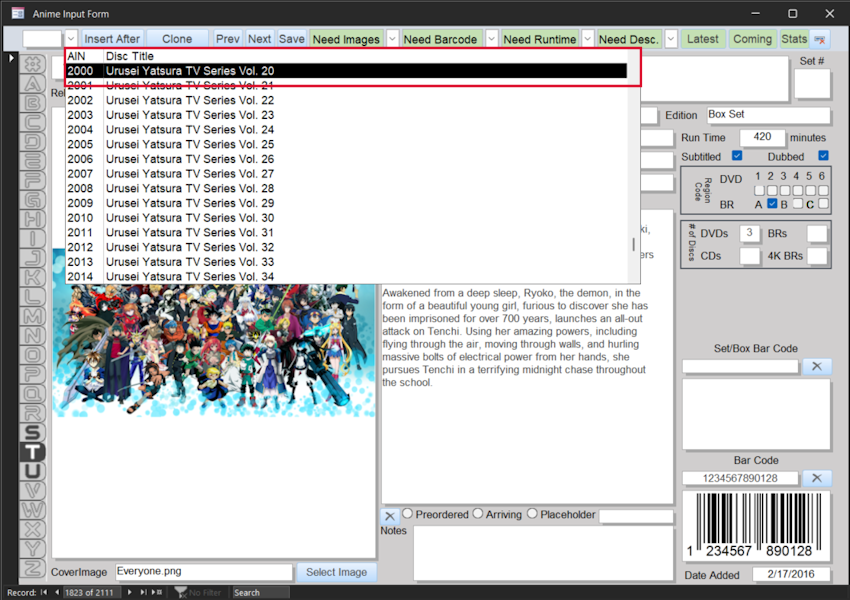Jump to letter N in sidebar
Screen dimensions: 850x600
coord(33,336)
